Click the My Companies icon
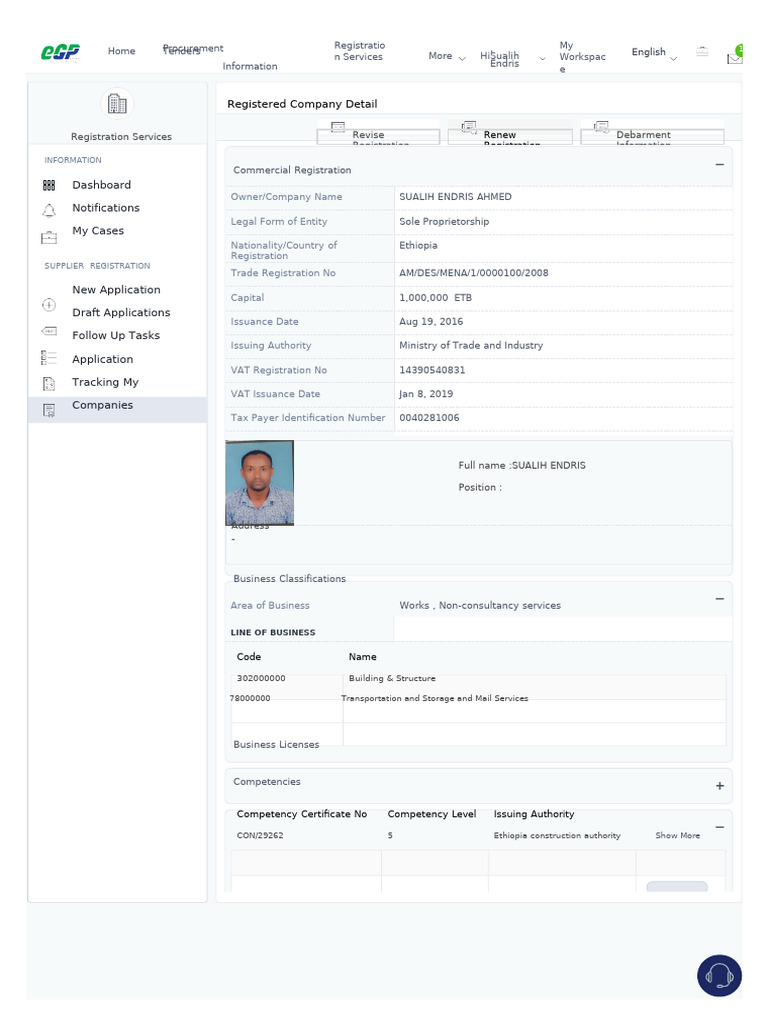The width and height of the screenshot is (768, 1024). pyautogui.click(x=49, y=410)
